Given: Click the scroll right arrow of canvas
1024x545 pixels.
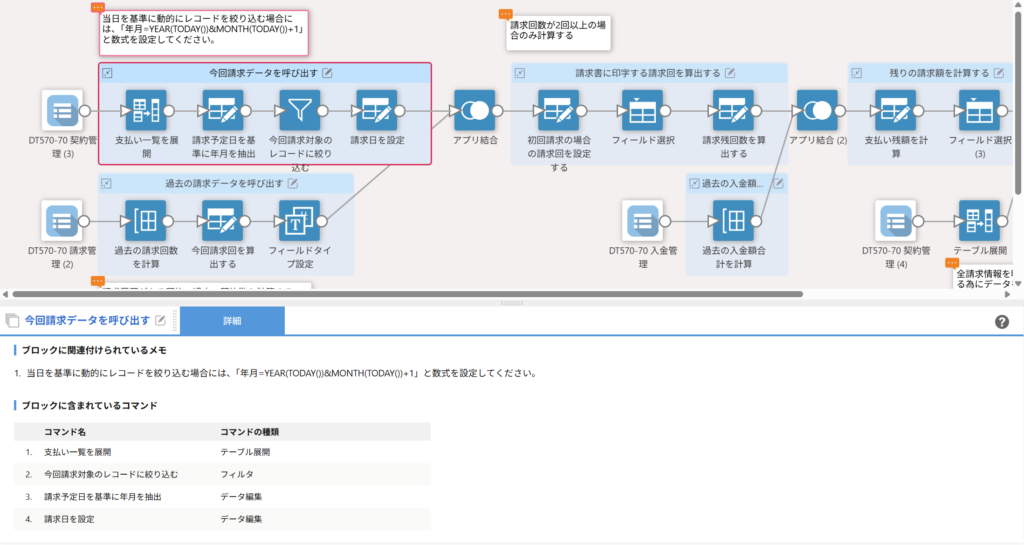Looking at the screenshot, I should pos(1008,294).
